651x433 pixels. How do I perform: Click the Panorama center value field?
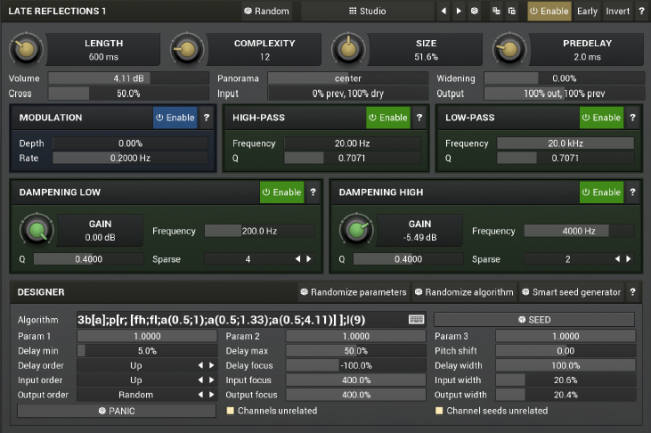click(x=348, y=78)
